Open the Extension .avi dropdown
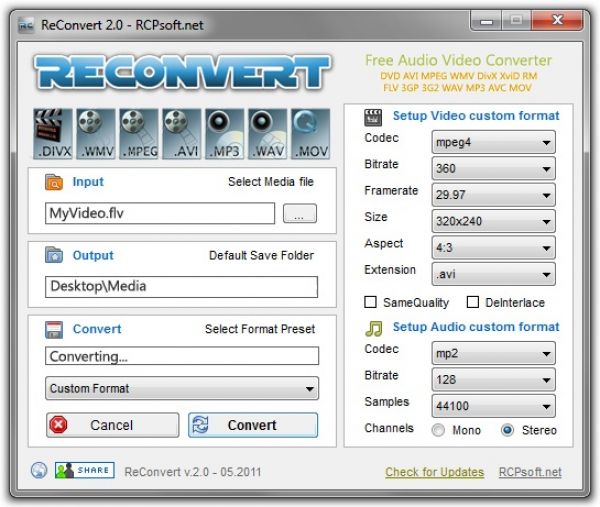 click(493, 274)
